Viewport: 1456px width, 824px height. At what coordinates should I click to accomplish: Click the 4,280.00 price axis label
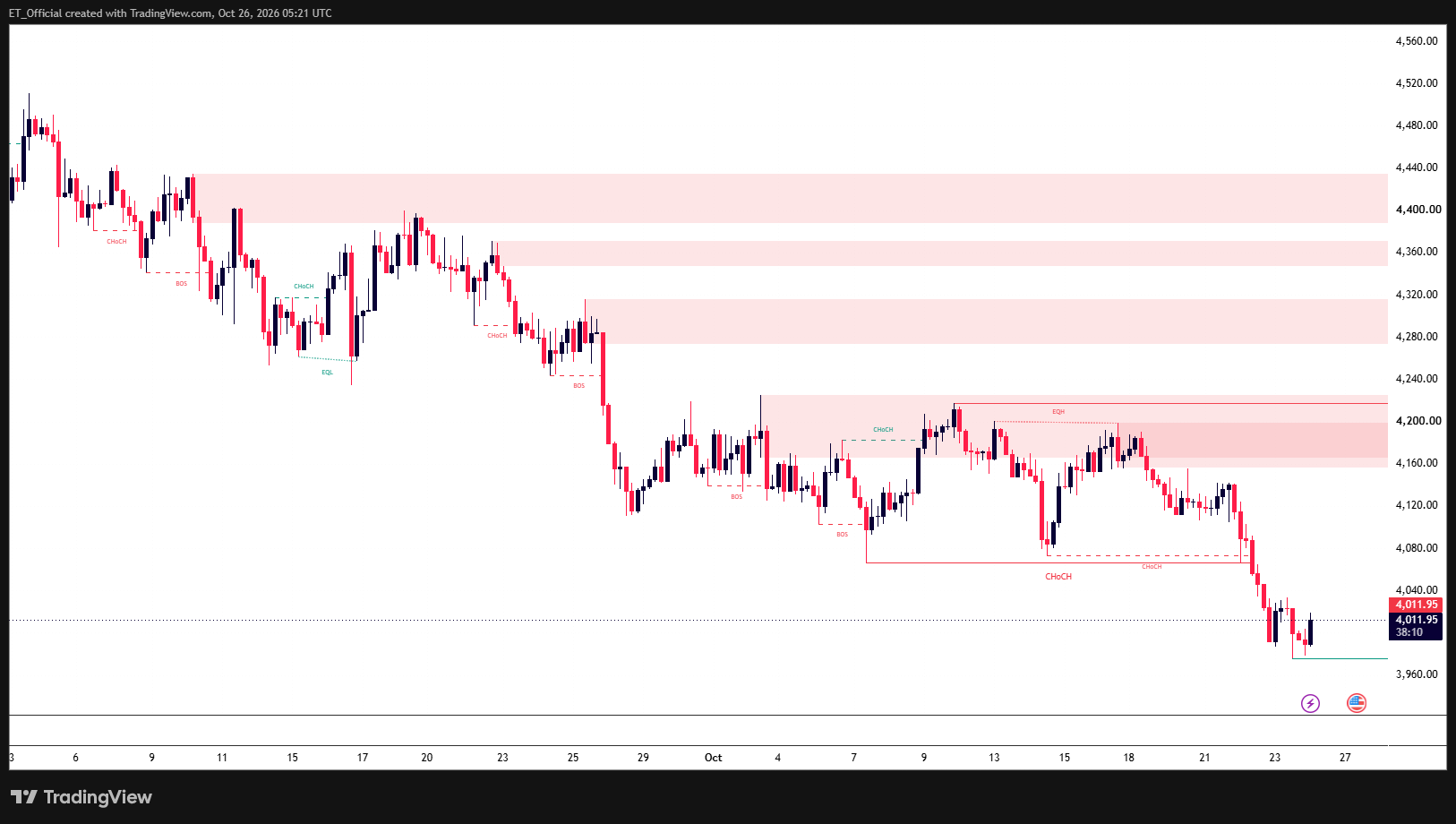[1417, 337]
